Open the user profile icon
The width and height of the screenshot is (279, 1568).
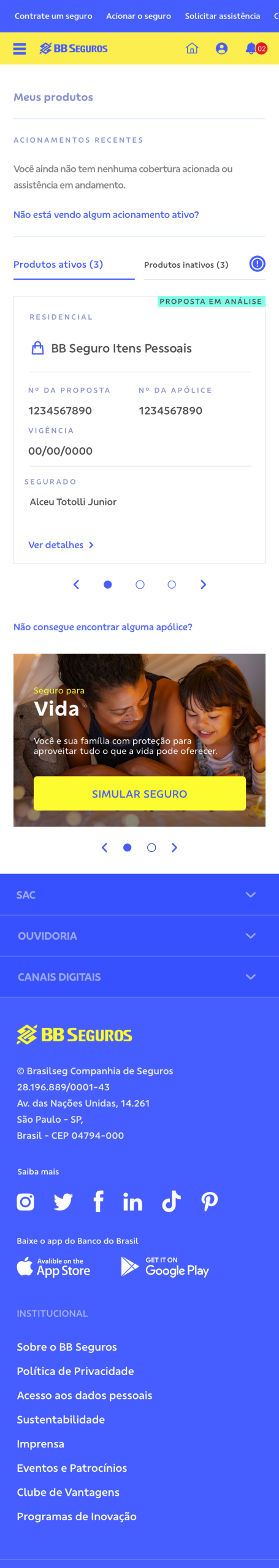[221, 48]
